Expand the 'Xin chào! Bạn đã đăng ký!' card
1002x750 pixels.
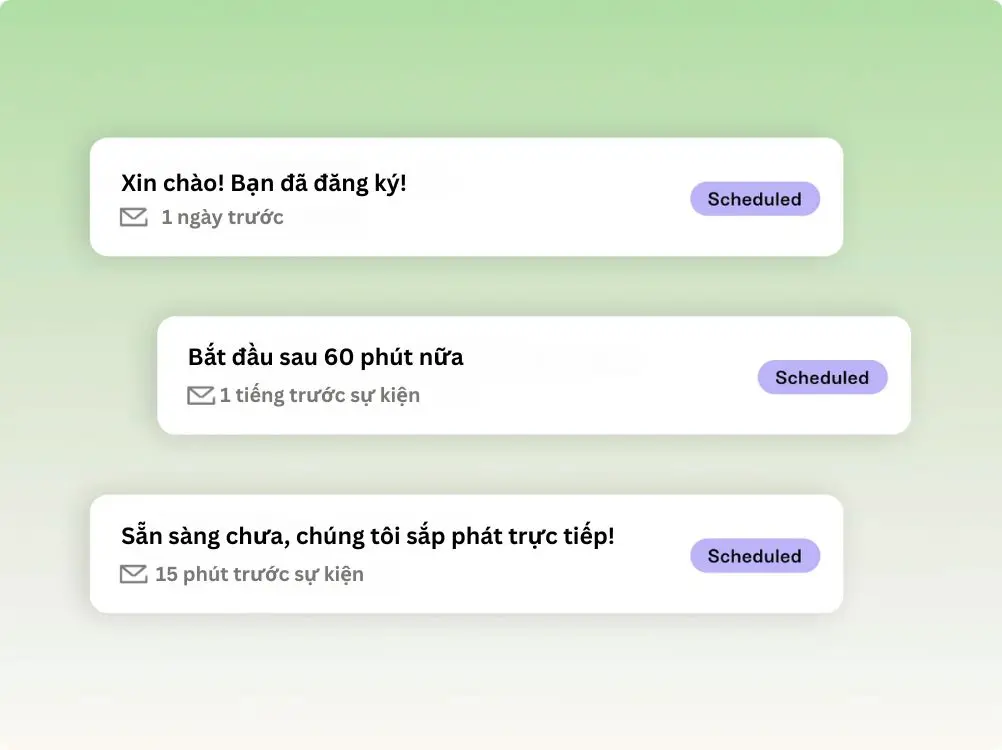point(466,196)
